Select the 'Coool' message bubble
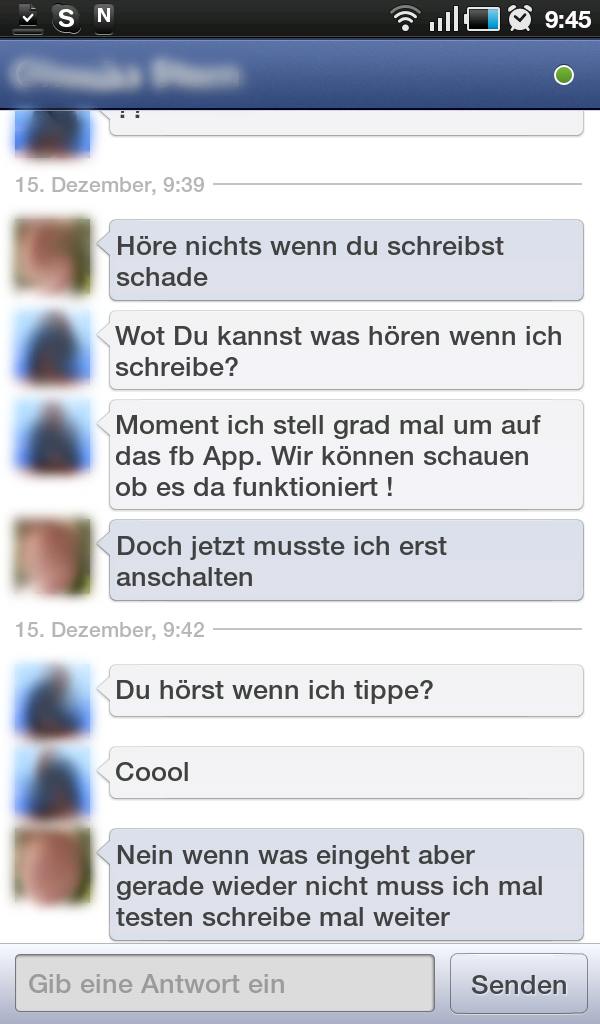Screen dimensions: 600x1024 coord(346,772)
